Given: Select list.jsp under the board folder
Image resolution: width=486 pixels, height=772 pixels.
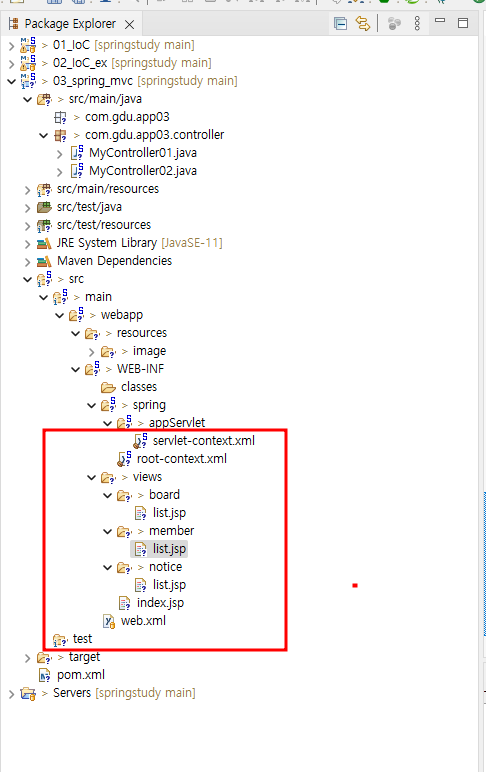Looking at the screenshot, I should click(169, 513).
